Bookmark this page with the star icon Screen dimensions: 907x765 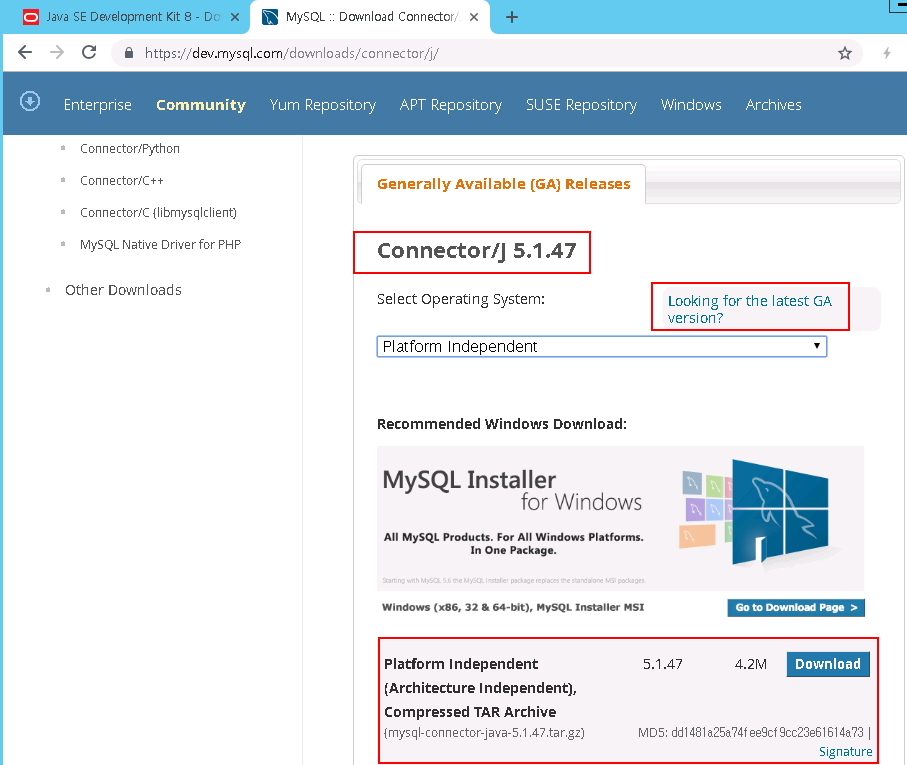coord(845,53)
